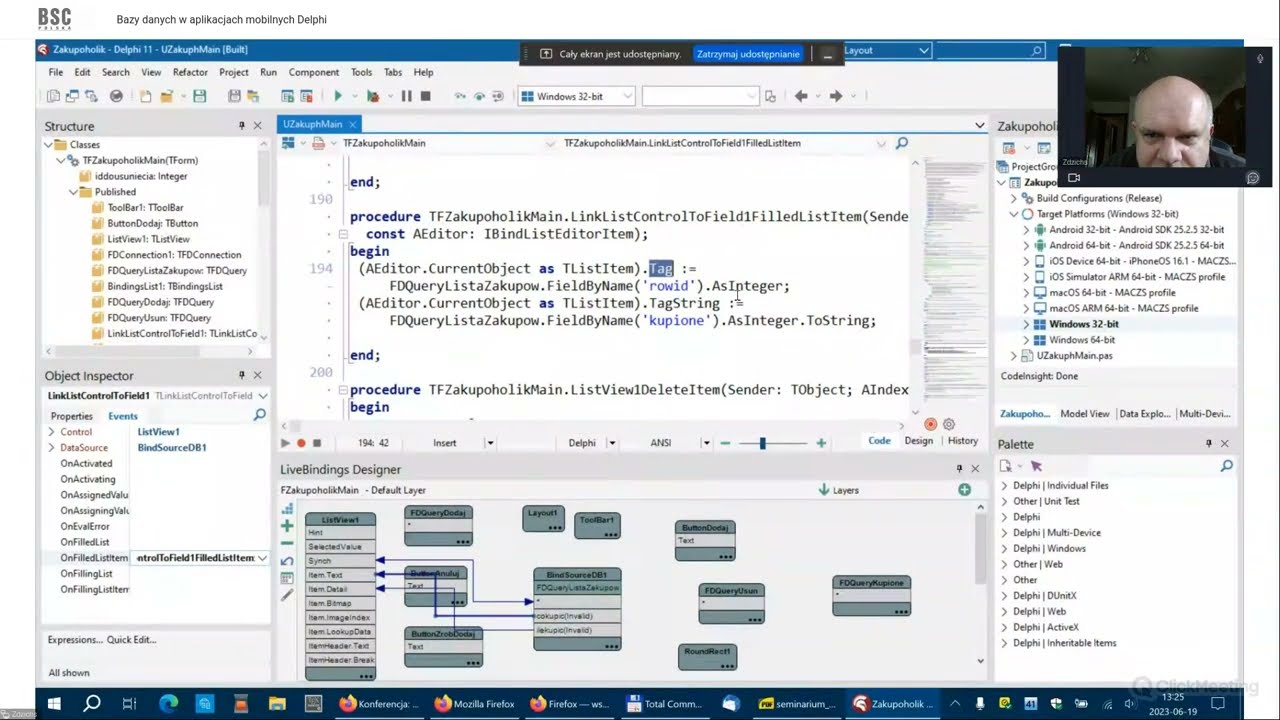The width and height of the screenshot is (1280, 720).
Task: Click the Quick Edit link in Object Inspector
Action: pos(132,640)
